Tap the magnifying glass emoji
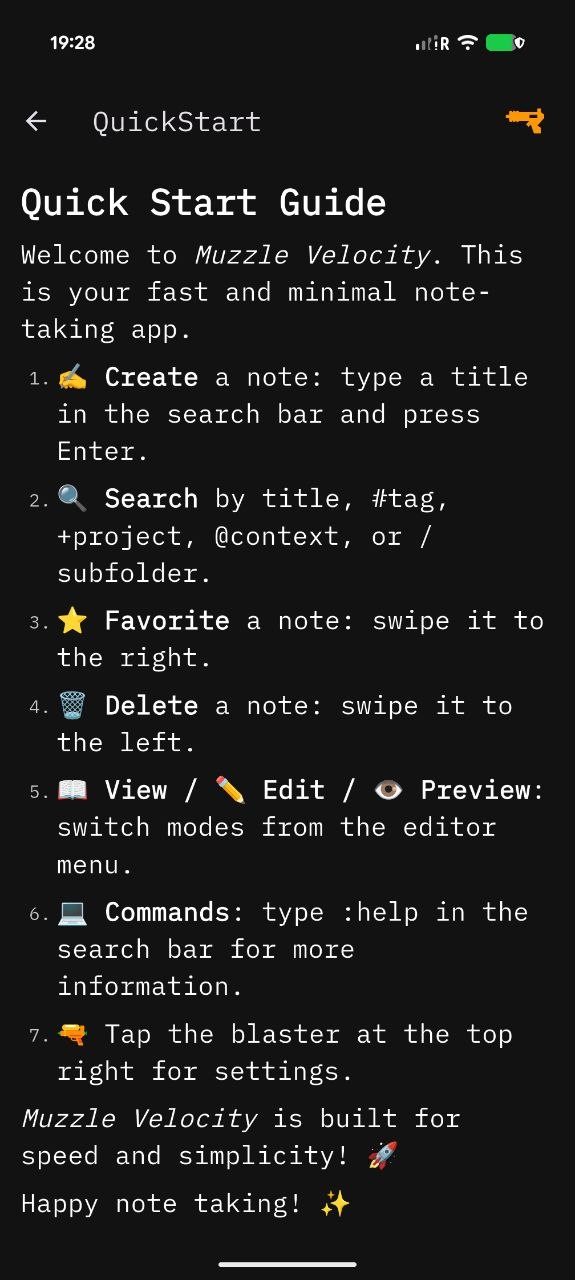 pos(73,498)
